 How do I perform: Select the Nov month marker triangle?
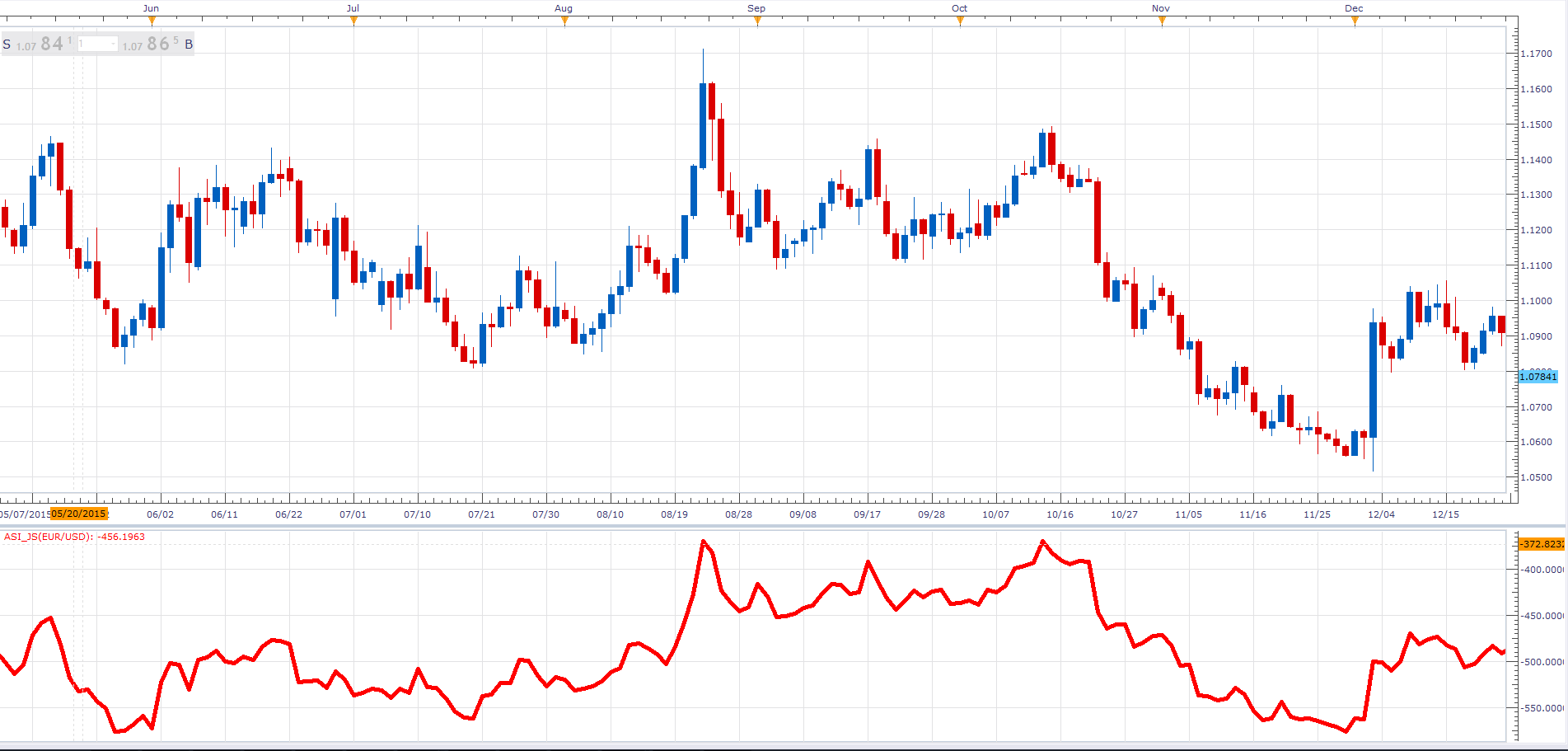(1162, 21)
